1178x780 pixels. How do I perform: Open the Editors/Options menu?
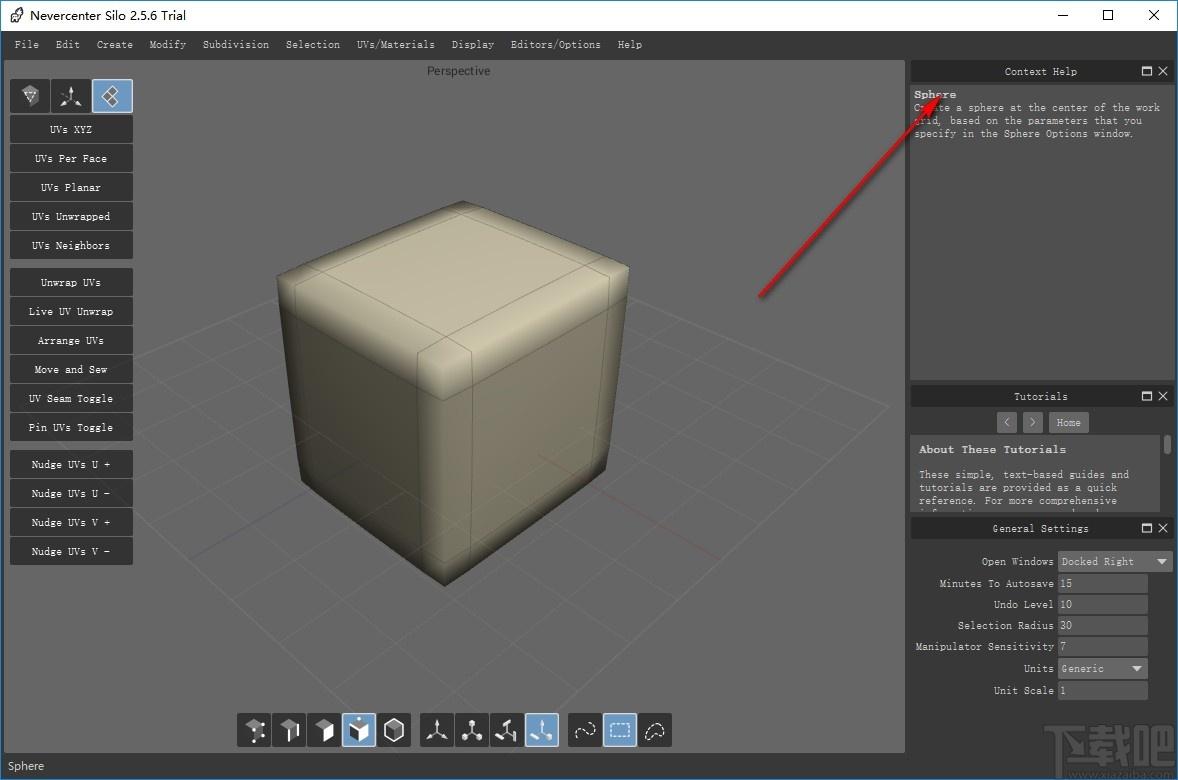point(556,44)
